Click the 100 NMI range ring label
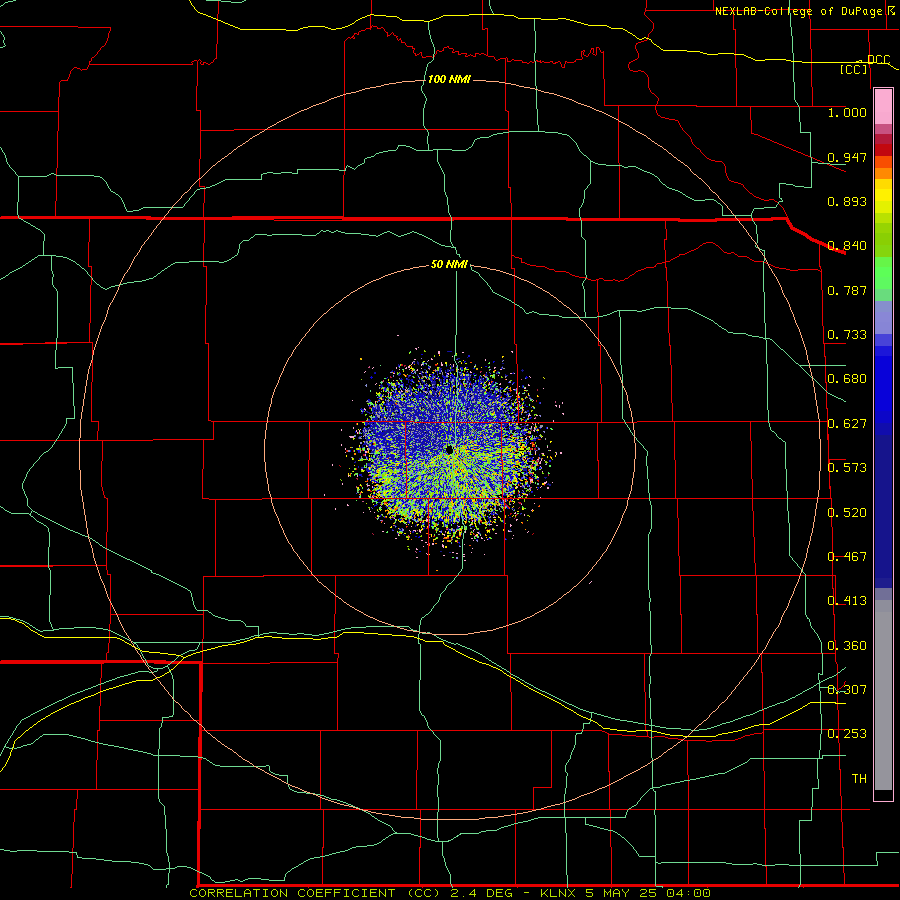Viewport: 900px width, 900px height. coord(449,79)
